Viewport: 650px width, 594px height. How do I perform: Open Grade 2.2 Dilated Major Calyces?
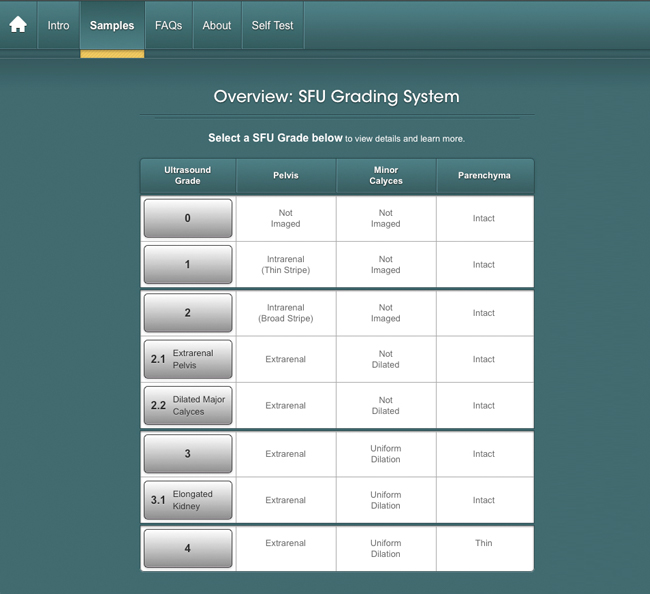coord(188,406)
